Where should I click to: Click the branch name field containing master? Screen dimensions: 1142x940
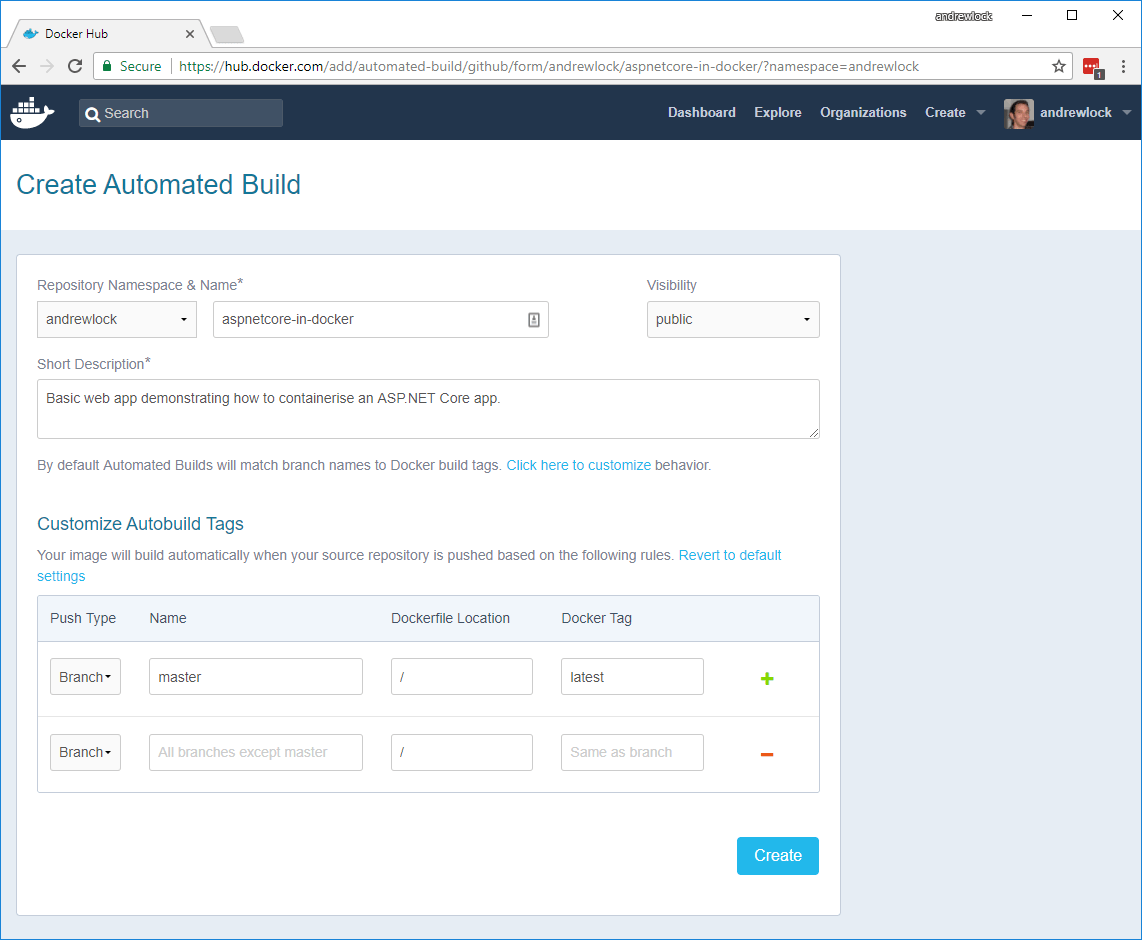tap(256, 677)
